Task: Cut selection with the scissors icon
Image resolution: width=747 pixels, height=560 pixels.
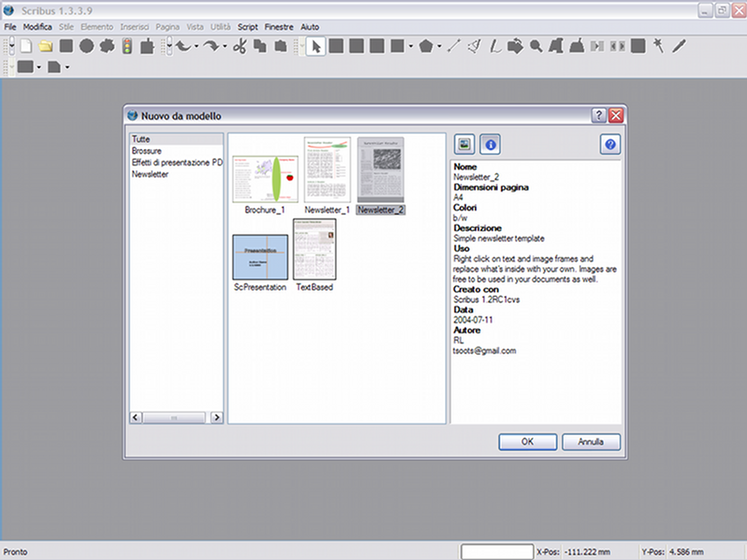Action: (240, 46)
